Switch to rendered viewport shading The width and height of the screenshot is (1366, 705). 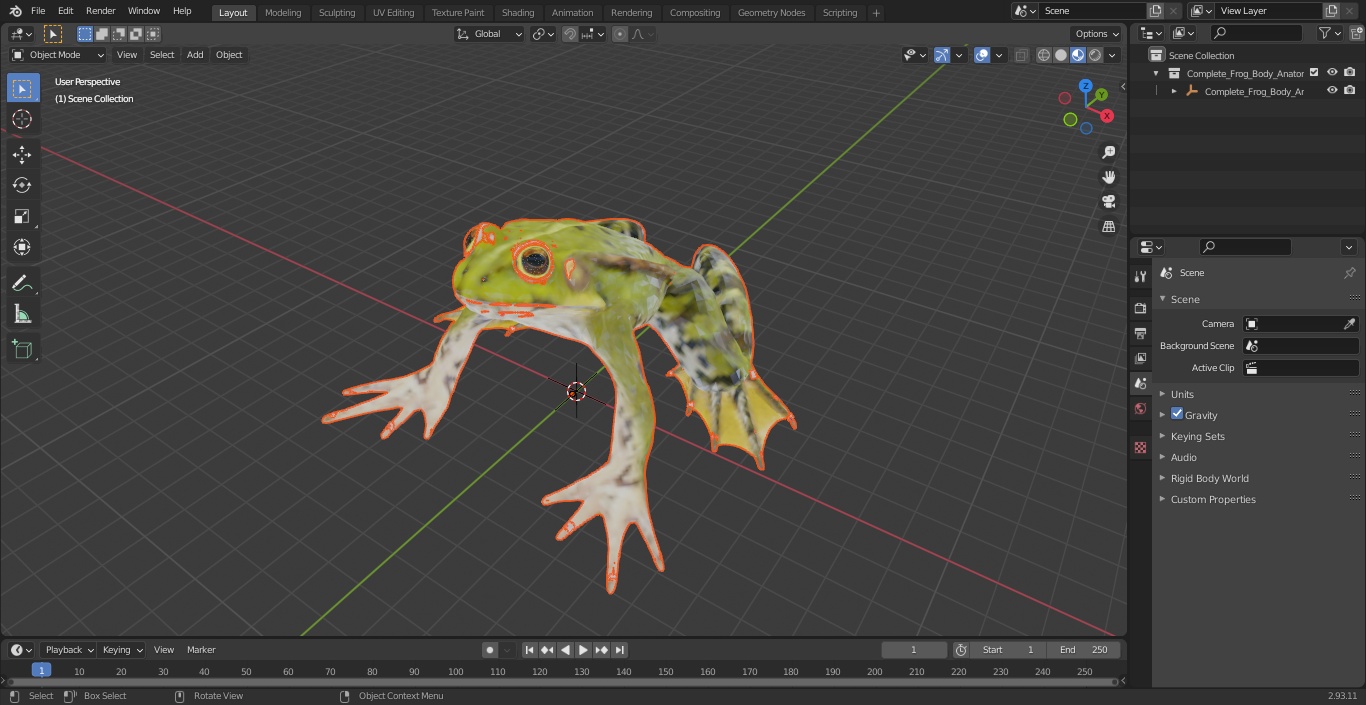tap(1095, 55)
